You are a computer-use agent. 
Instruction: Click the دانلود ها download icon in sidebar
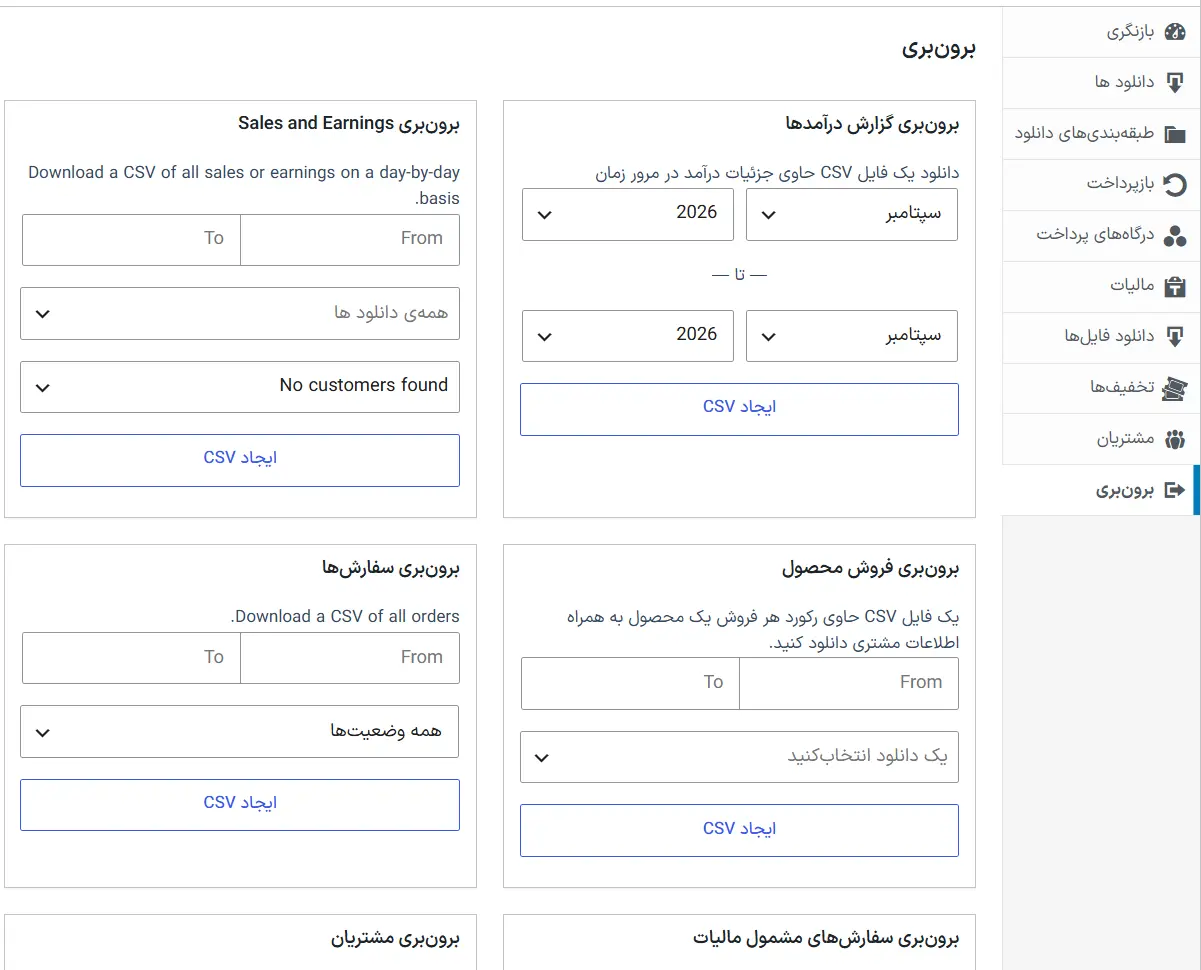pyautogui.click(x=1175, y=82)
